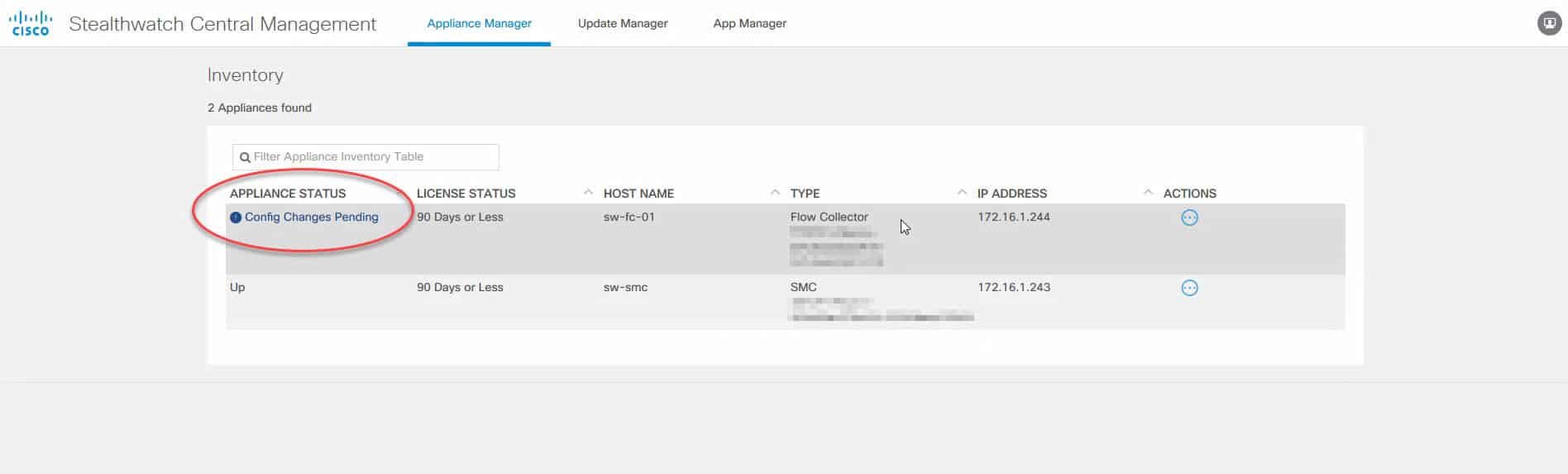Select 90 Days or Less for sw-smc
1568x474 pixels.
point(460,287)
